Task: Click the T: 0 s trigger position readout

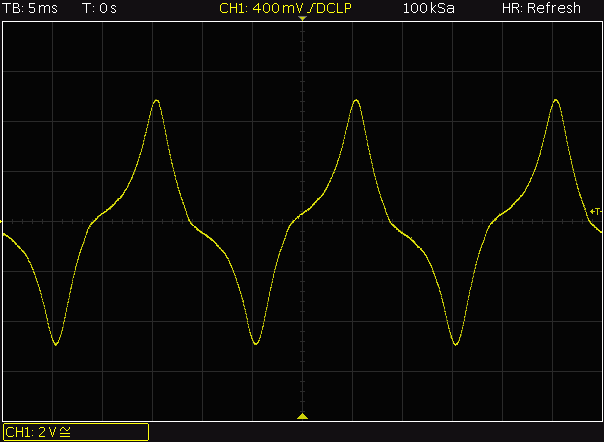Action: pyautogui.click(x=99, y=8)
